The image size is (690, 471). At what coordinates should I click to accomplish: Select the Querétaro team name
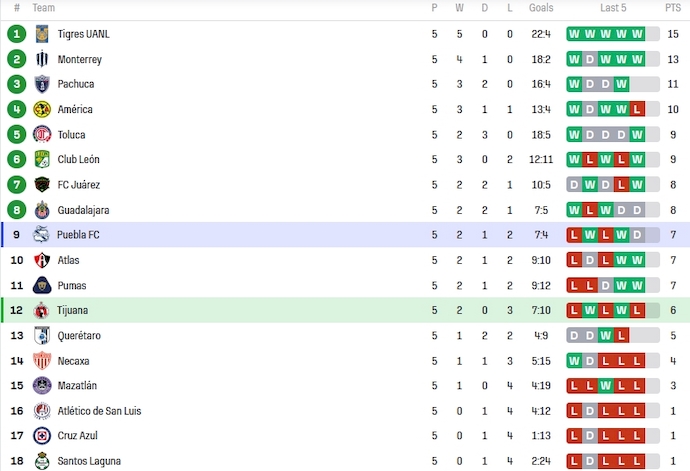(x=79, y=335)
